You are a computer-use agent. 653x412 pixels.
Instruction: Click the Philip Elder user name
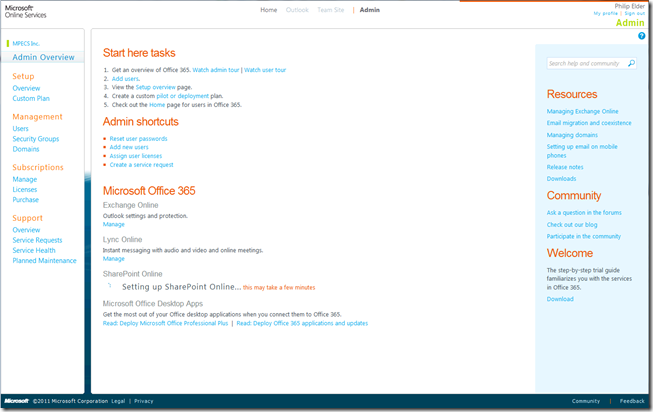(630, 6)
